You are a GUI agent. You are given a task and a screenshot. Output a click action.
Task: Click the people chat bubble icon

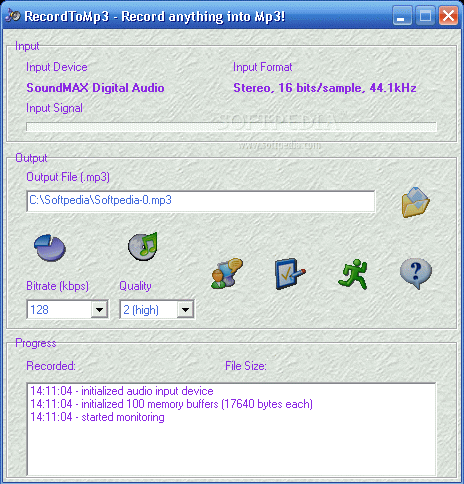(x=227, y=273)
